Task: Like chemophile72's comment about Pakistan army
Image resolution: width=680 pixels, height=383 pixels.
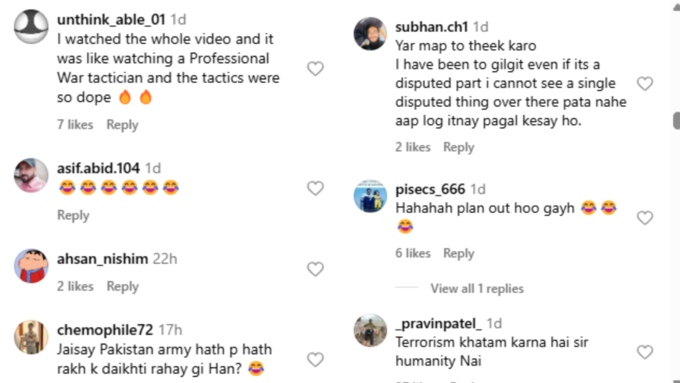Action: click(315, 359)
